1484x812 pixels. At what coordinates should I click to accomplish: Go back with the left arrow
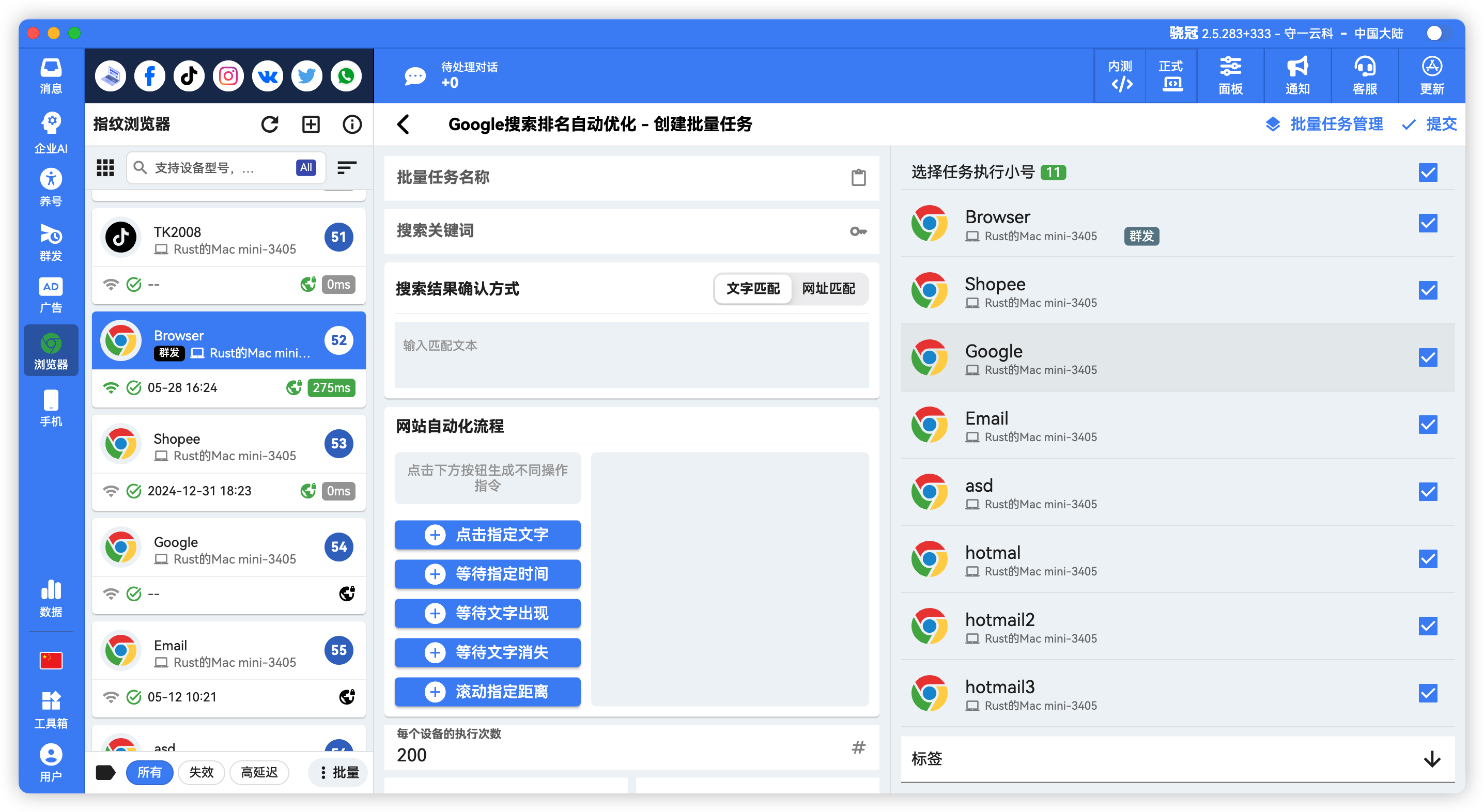(x=403, y=124)
